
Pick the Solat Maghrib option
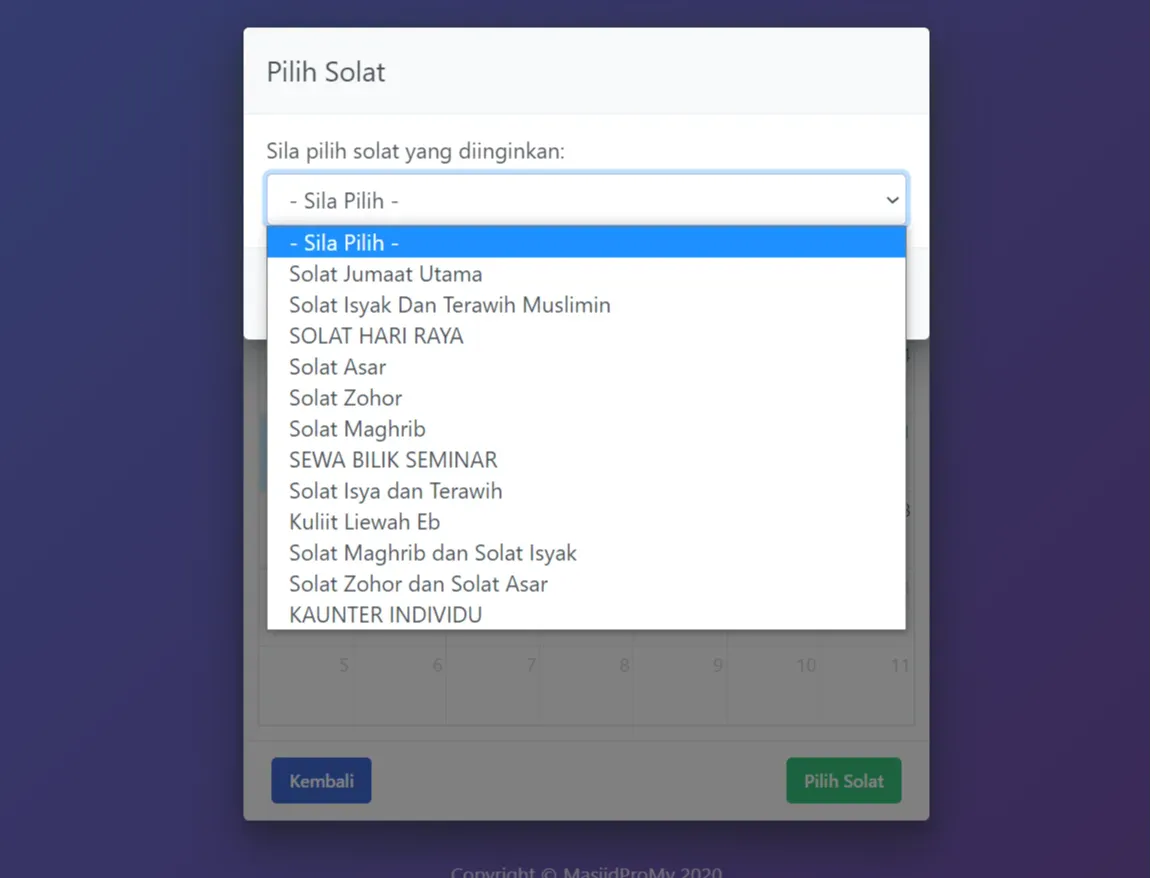[357, 429]
